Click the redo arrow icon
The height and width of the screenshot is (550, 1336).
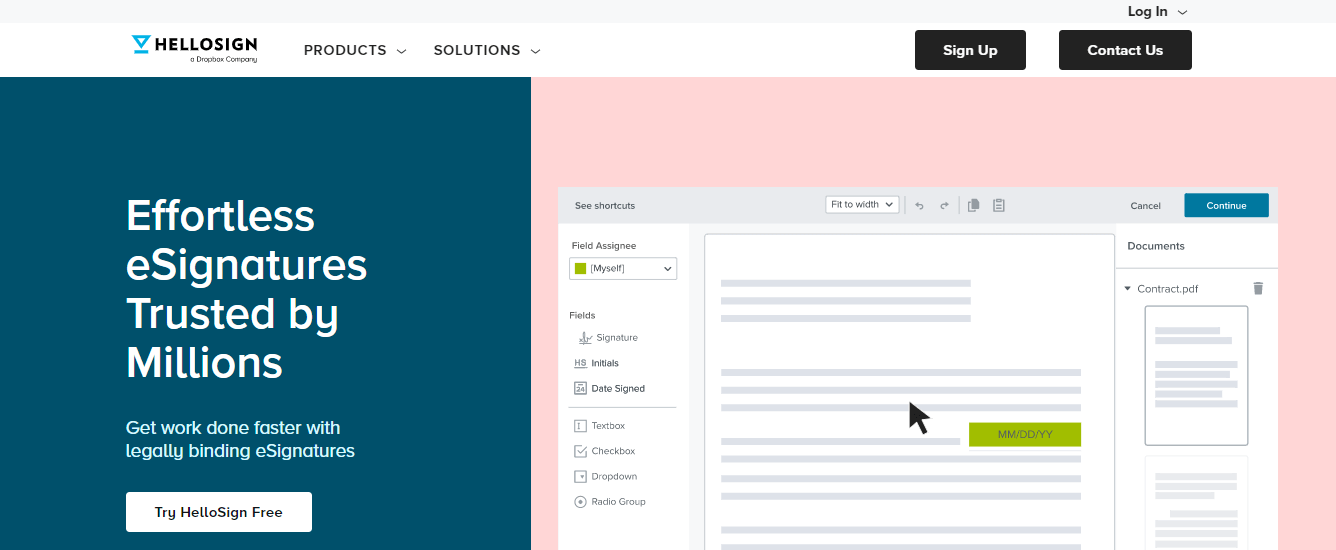[944, 205]
